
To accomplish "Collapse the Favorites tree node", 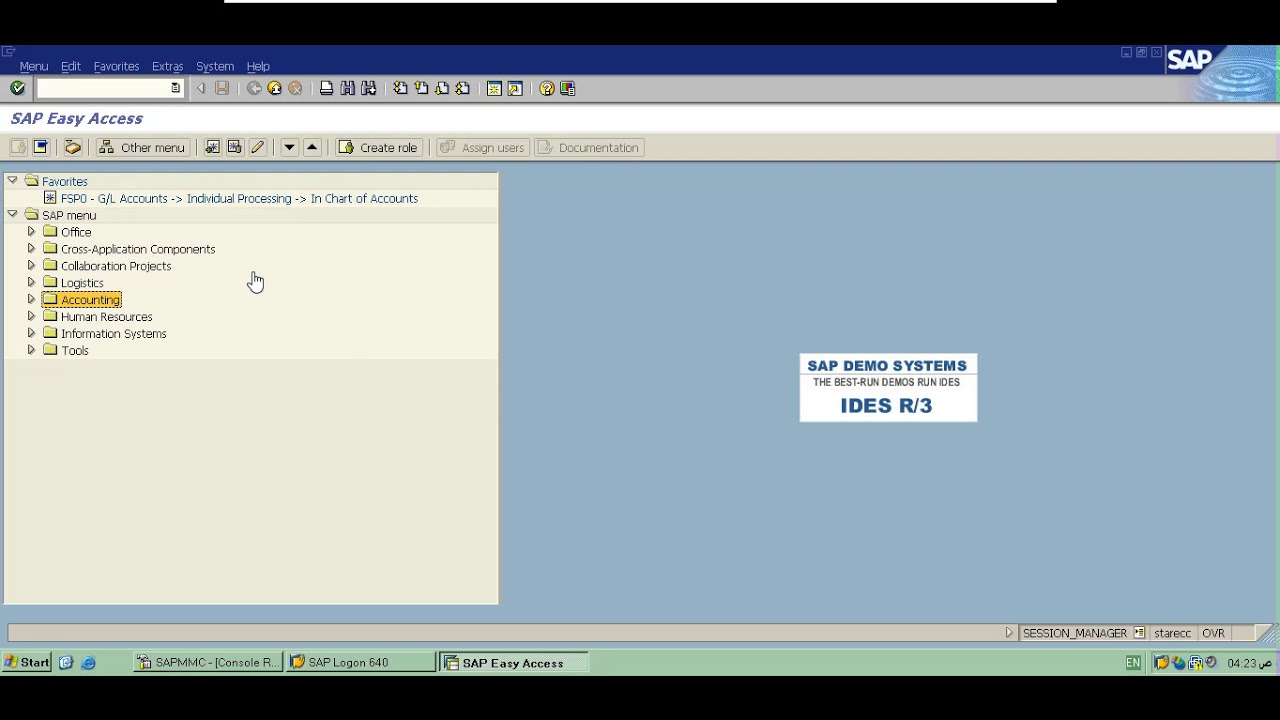I will tap(12, 181).
